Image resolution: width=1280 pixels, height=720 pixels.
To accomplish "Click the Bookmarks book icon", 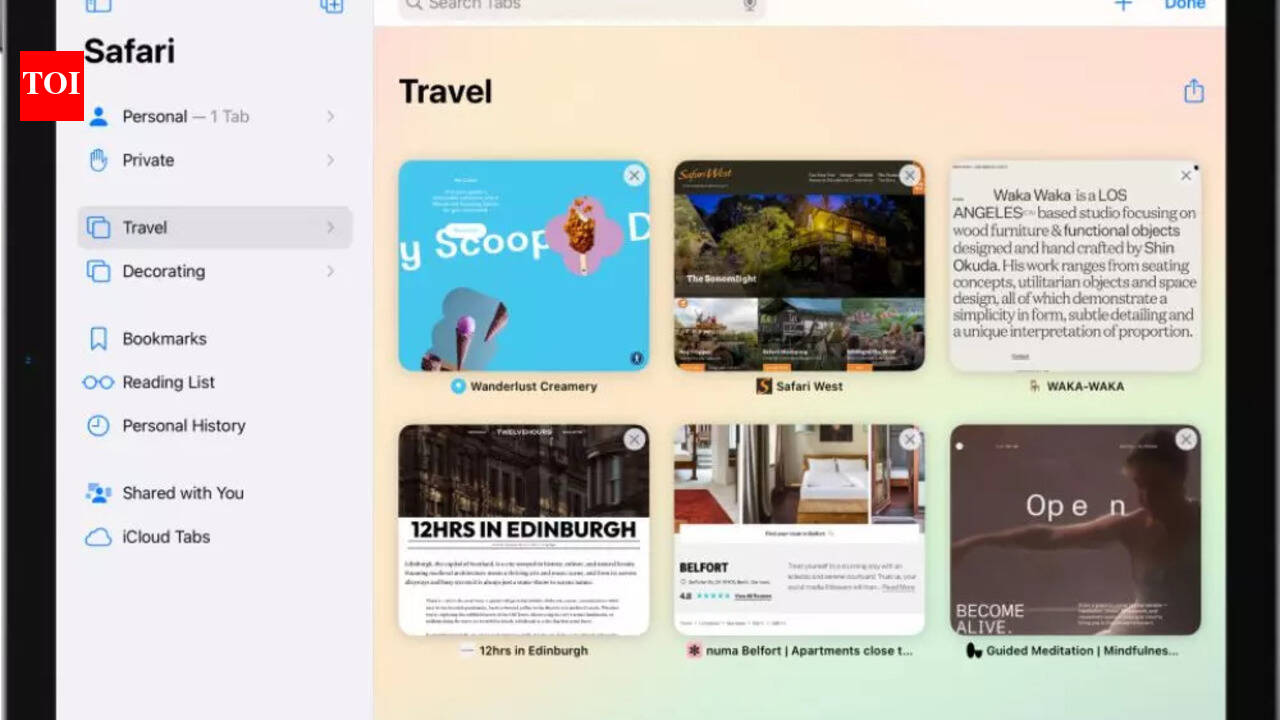I will tap(98, 339).
